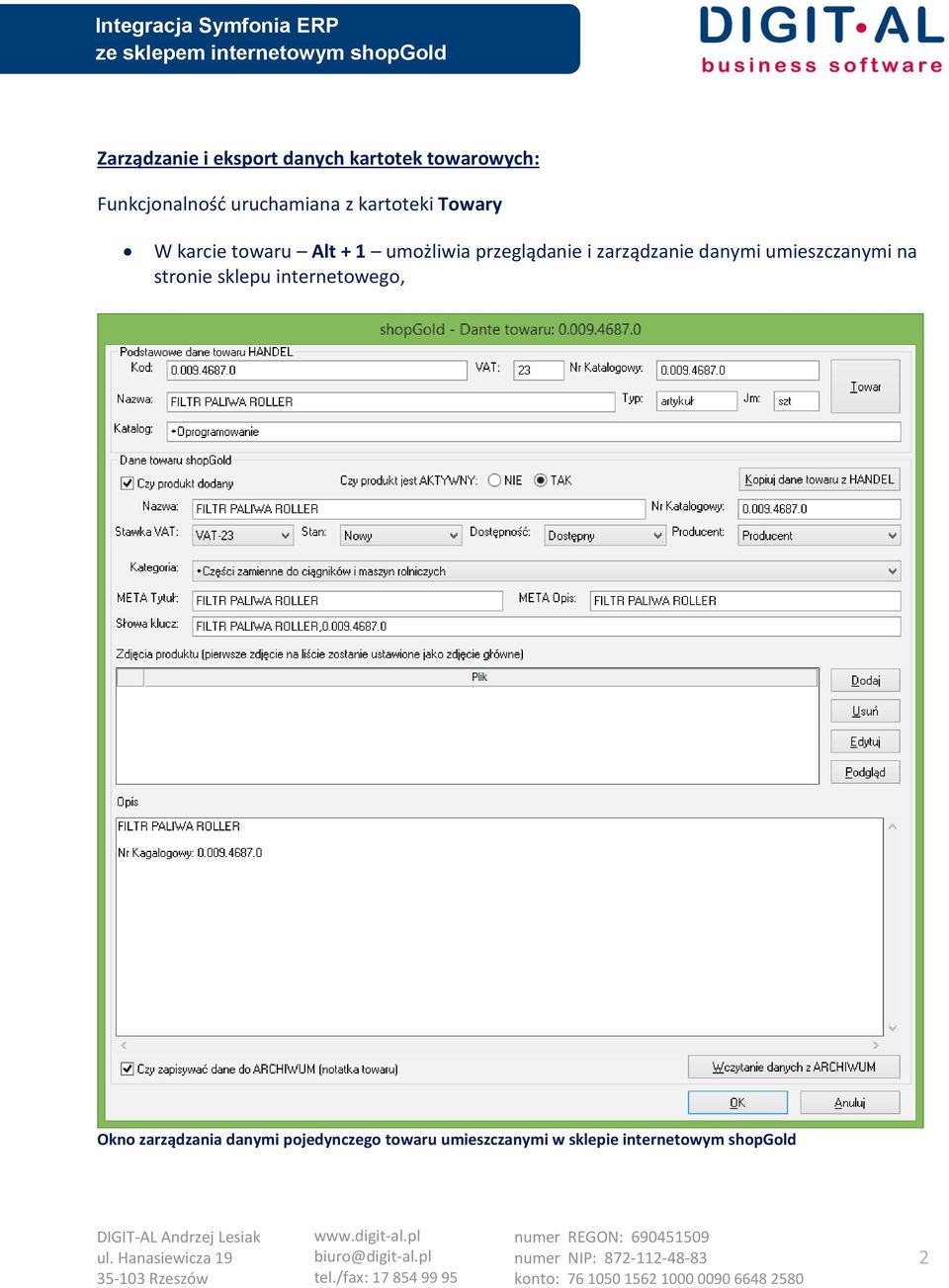Click the Towar button
949x1288 pixels.
coord(865,386)
